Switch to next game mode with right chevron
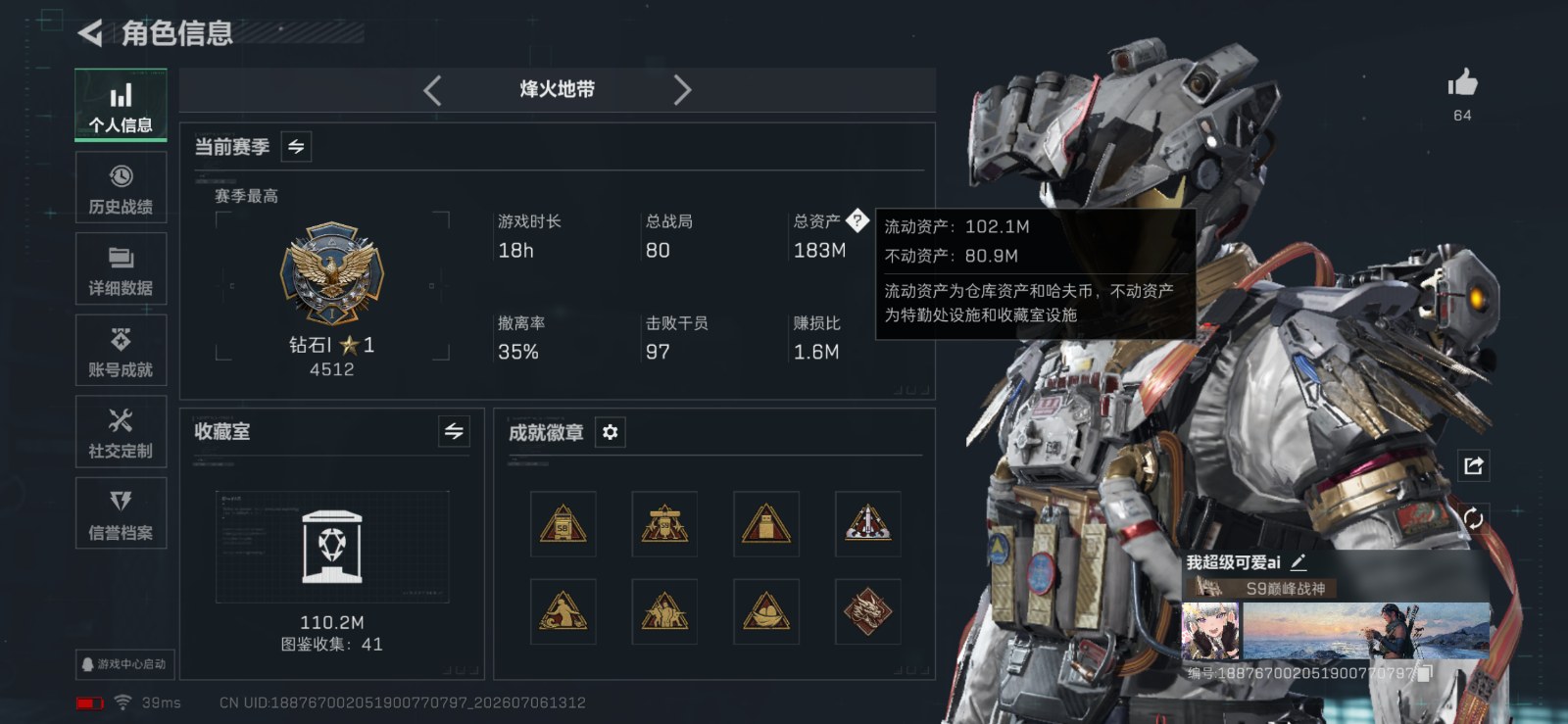Viewport: 1568px width, 724px height. tap(682, 90)
